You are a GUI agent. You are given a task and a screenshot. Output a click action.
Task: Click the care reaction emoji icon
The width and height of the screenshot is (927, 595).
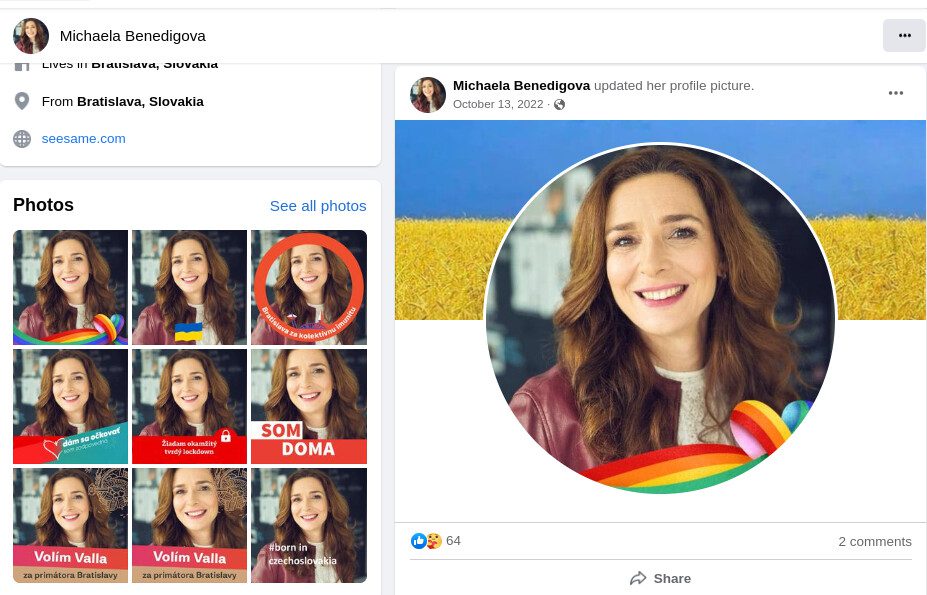[433, 541]
